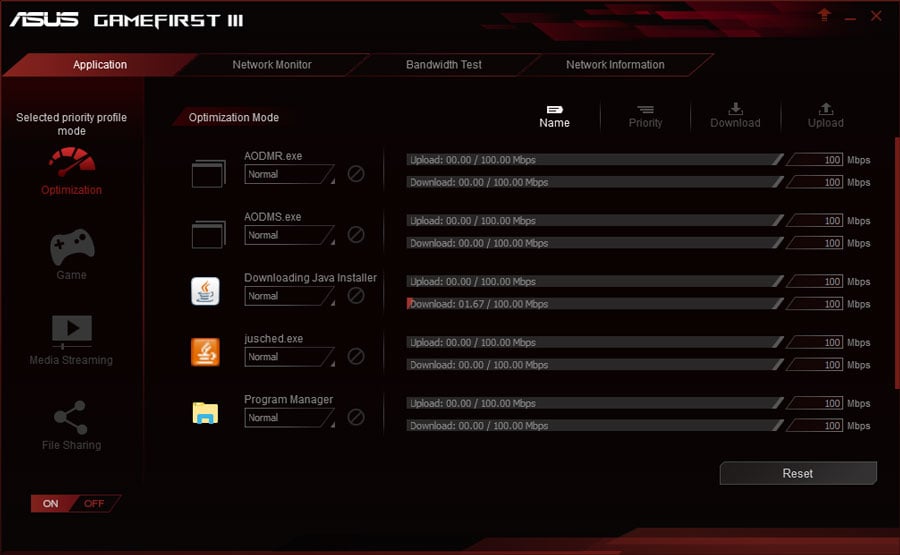Click AODMR.exe download Mbps limit field
Image resolution: width=900 pixels, height=555 pixels.
(x=815, y=182)
